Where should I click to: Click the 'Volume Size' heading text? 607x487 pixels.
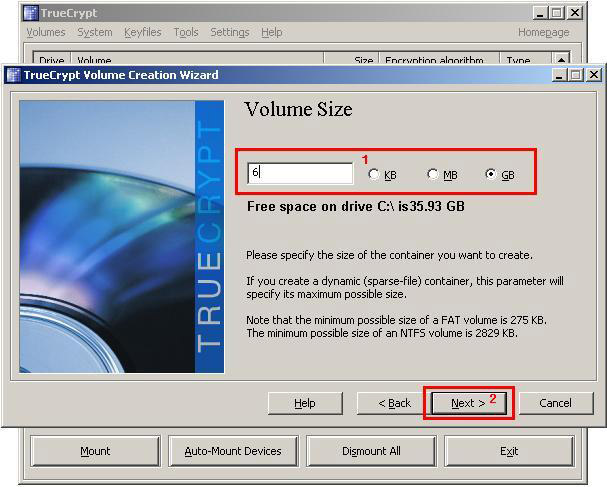(x=298, y=109)
